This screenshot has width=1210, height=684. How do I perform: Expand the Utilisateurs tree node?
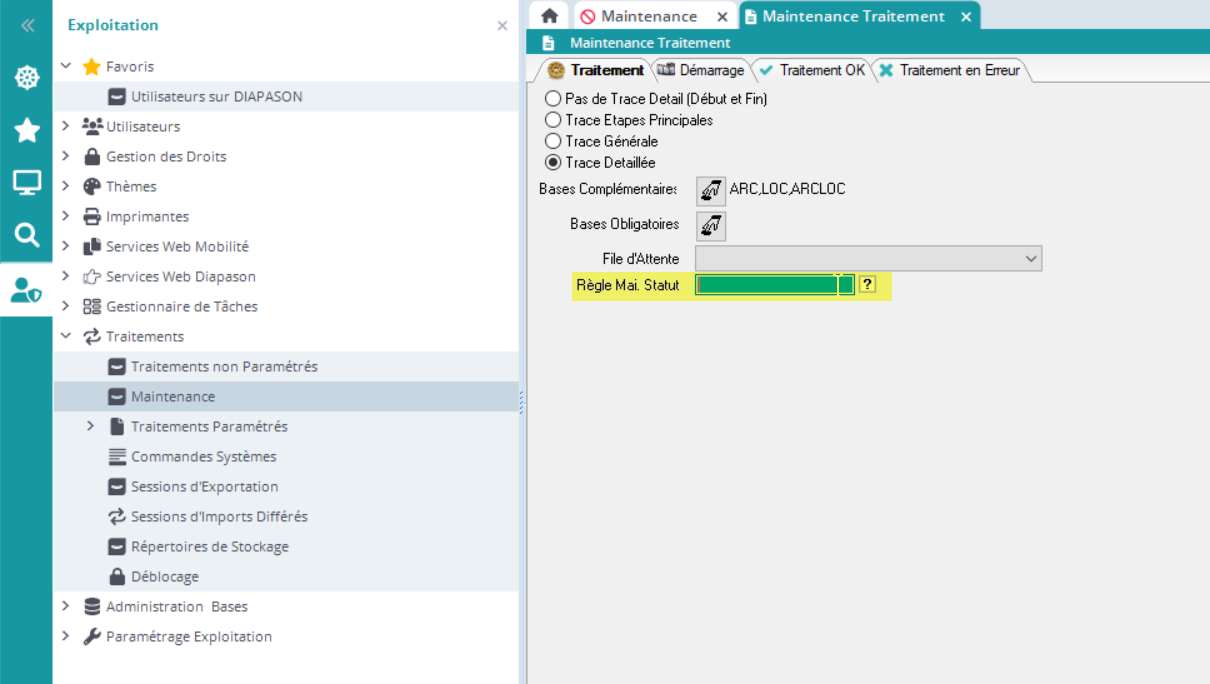(66, 126)
